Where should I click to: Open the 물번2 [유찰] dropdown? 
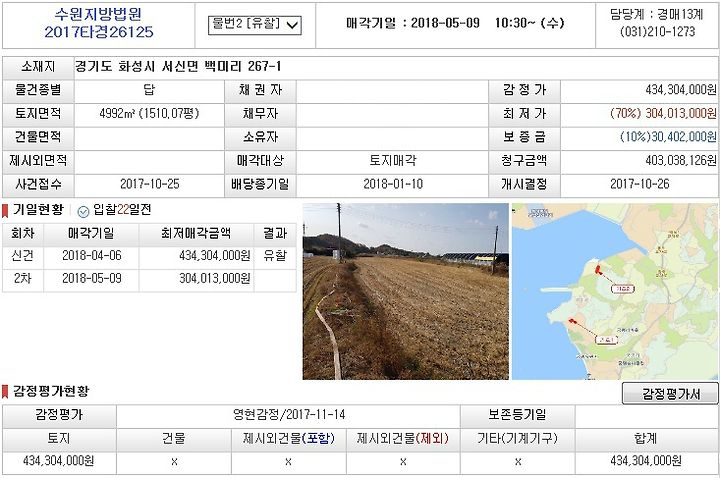click(255, 24)
